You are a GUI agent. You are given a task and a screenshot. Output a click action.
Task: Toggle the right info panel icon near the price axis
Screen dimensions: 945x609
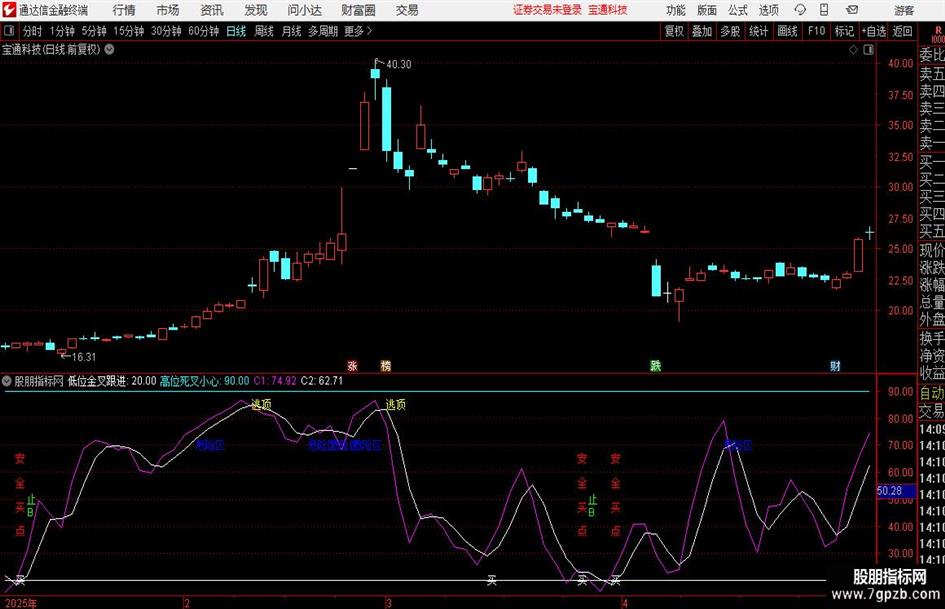(868, 50)
